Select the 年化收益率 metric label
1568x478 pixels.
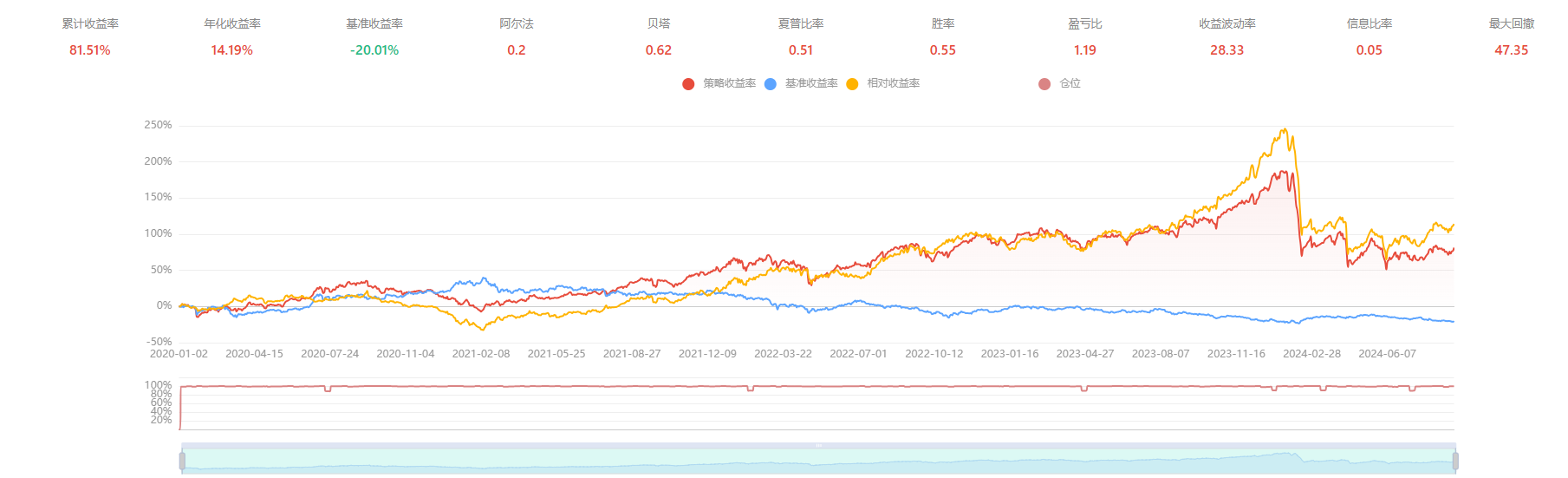coord(232,24)
